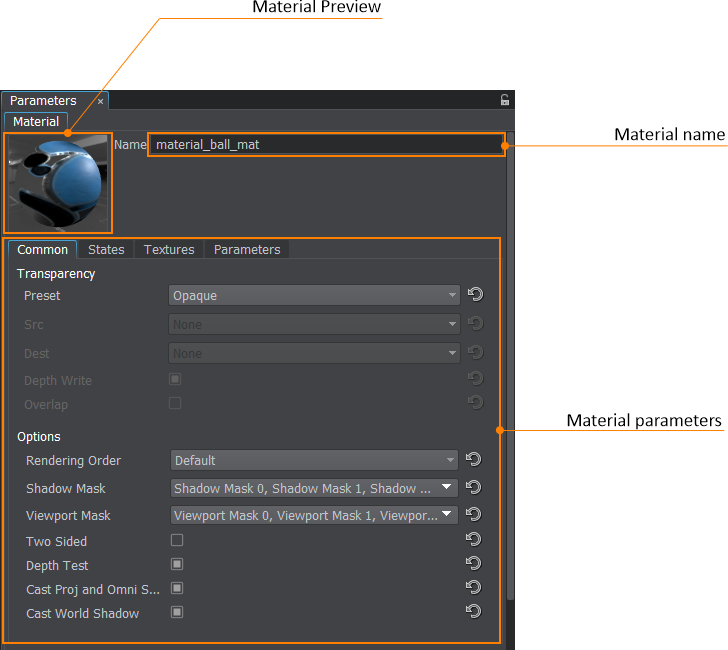Switch to the States tab
The height and width of the screenshot is (650, 728).
click(106, 249)
